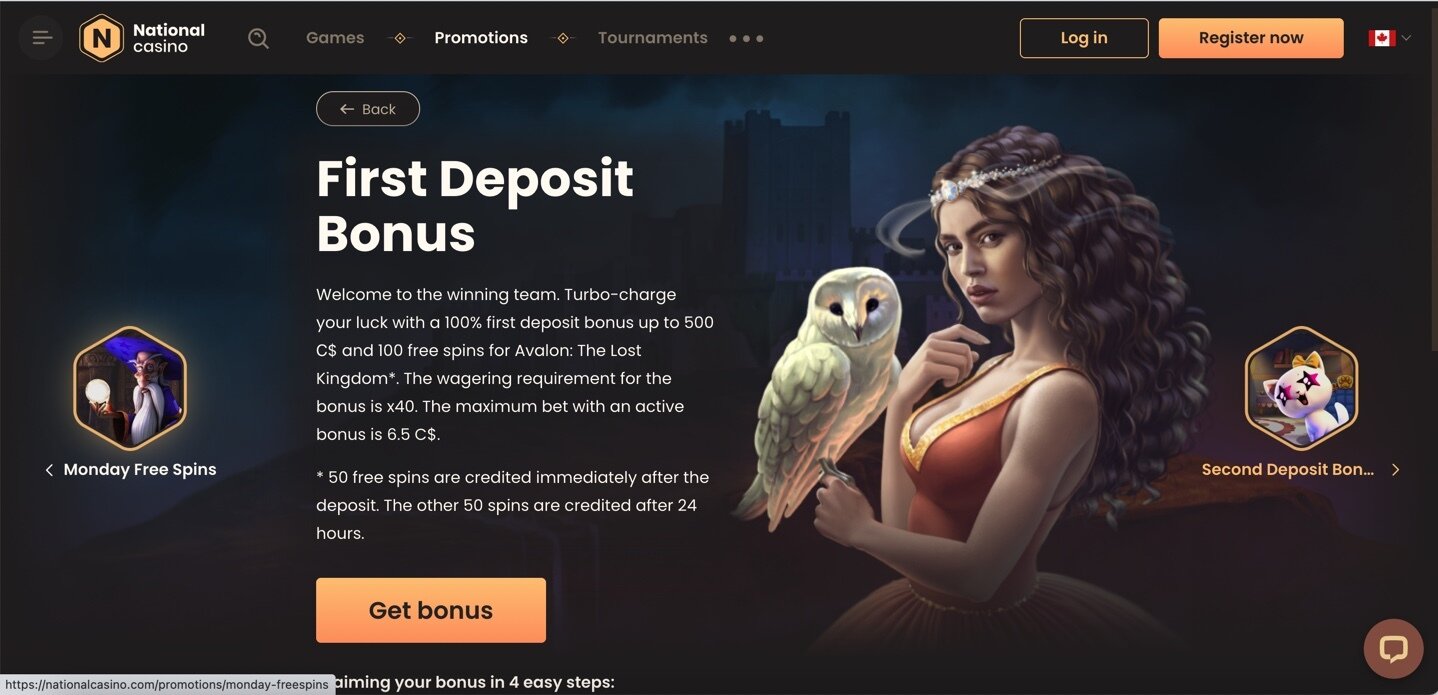1438x695 pixels.
Task: Click the National Casino logo
Action: pos(142,38)
